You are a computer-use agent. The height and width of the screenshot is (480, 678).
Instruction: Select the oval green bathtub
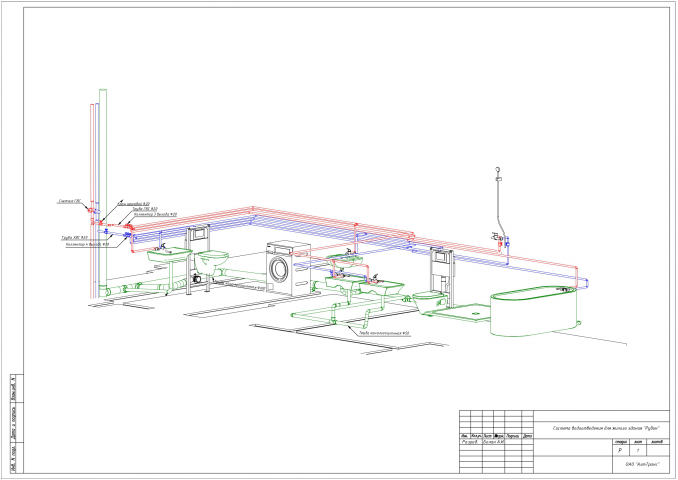click(535, 310)
